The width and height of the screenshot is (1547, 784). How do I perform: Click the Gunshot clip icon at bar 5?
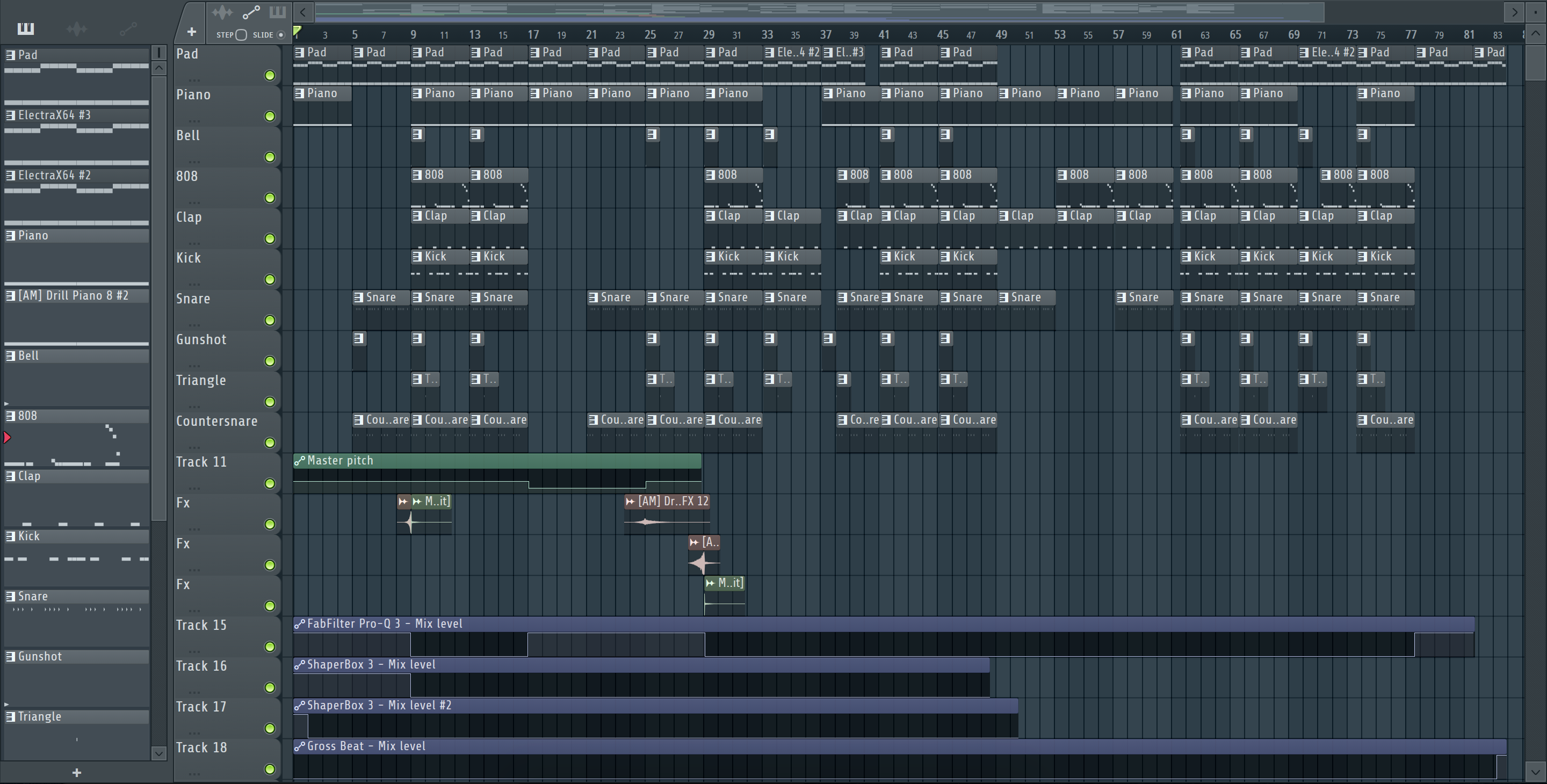point(358,338)
